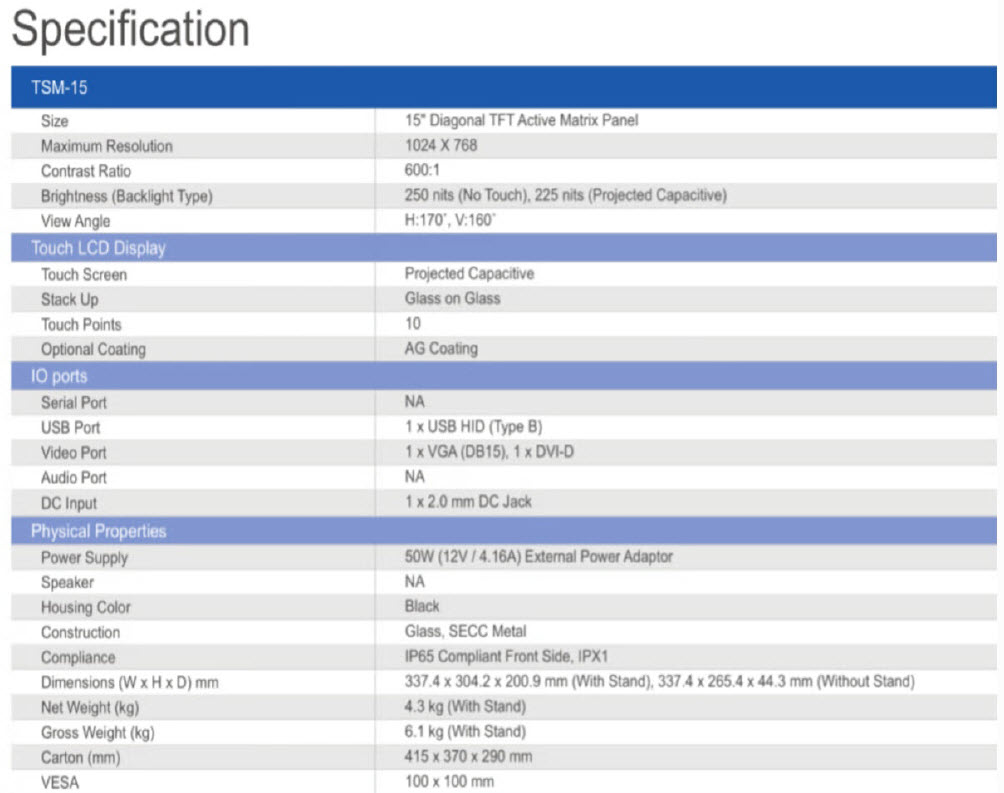Viewport: 1004px width, 793px height.
Task: Click Brightness (Backlight Type) label
Action: point(127,196)
